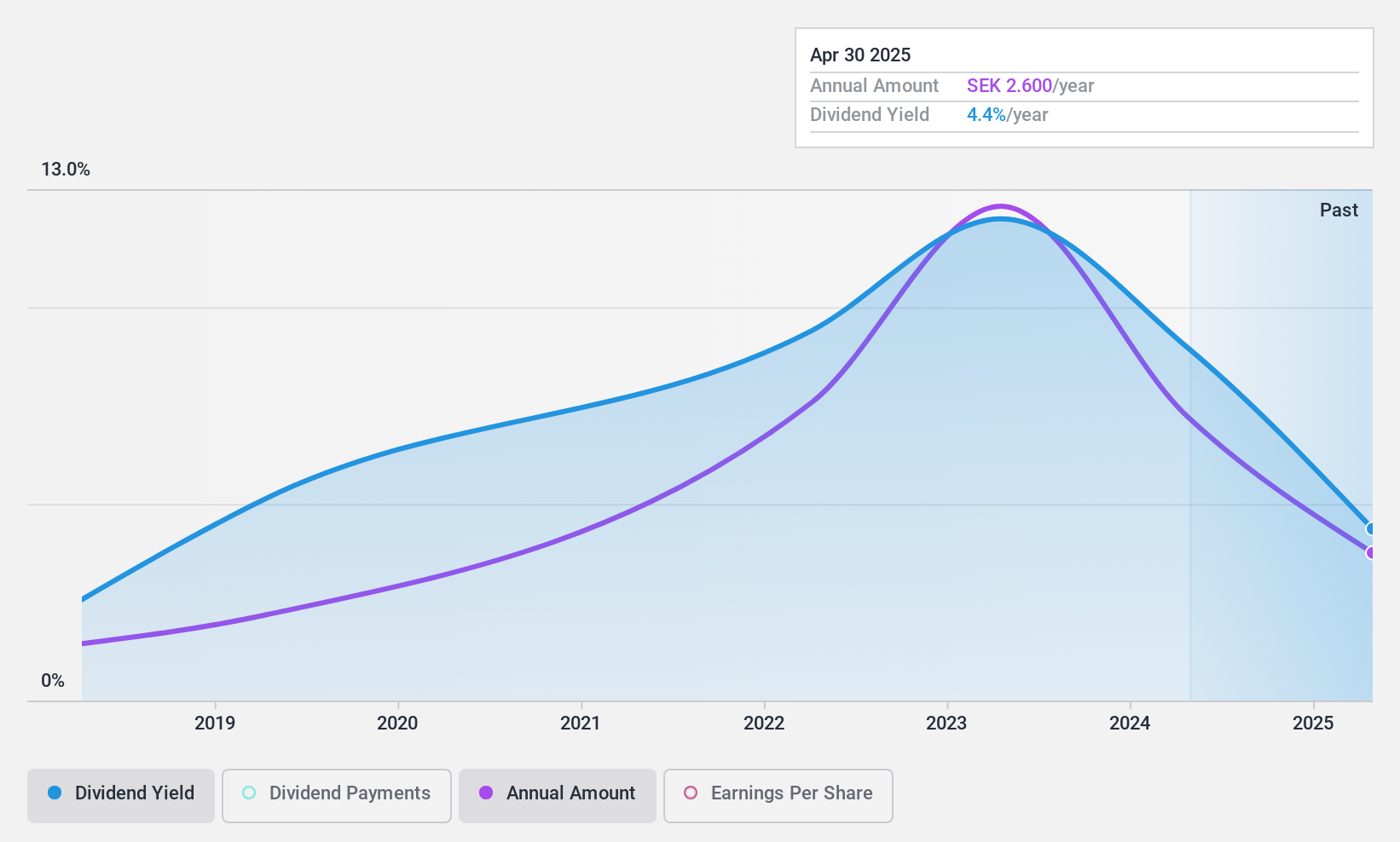This screenshot has height=842, width=1400.
Task: Enable the Earnings Per Share series
Action: point(778,796)
